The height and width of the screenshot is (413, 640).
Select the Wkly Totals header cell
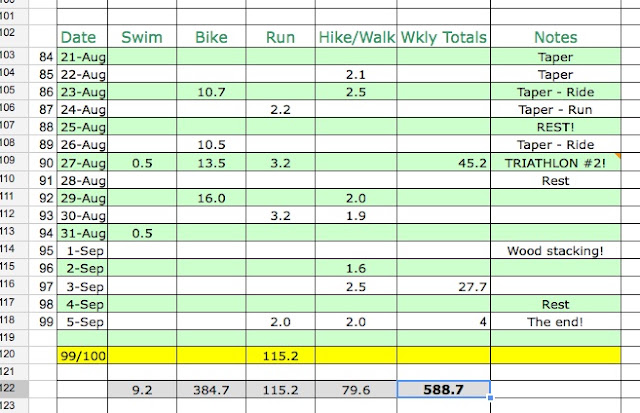(444, 37)
